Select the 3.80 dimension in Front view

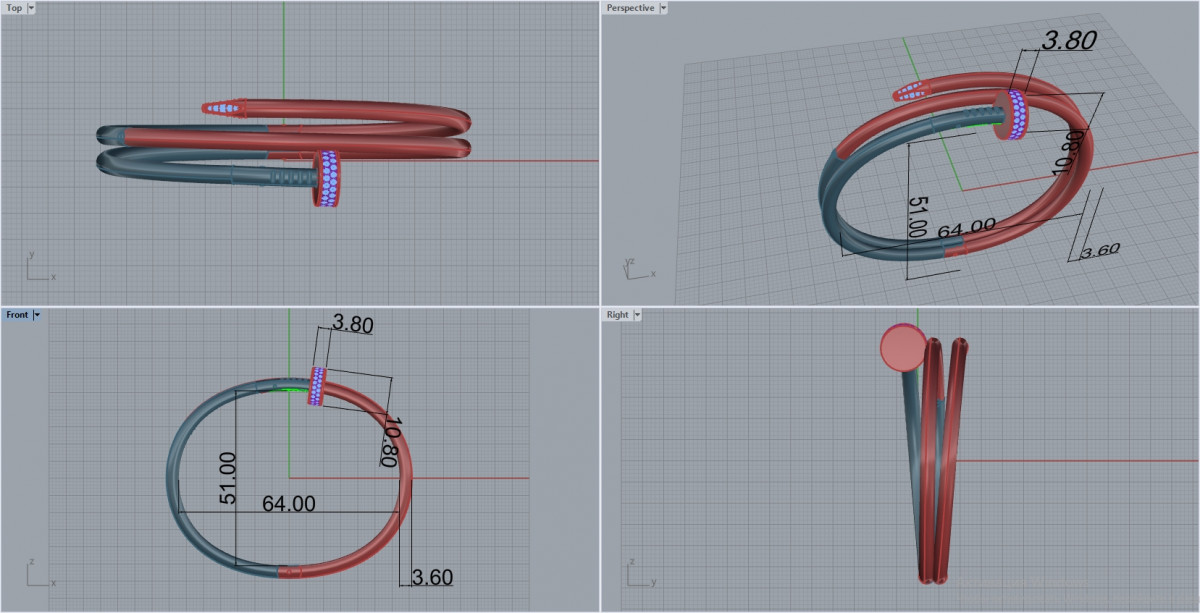coord(353,324)
